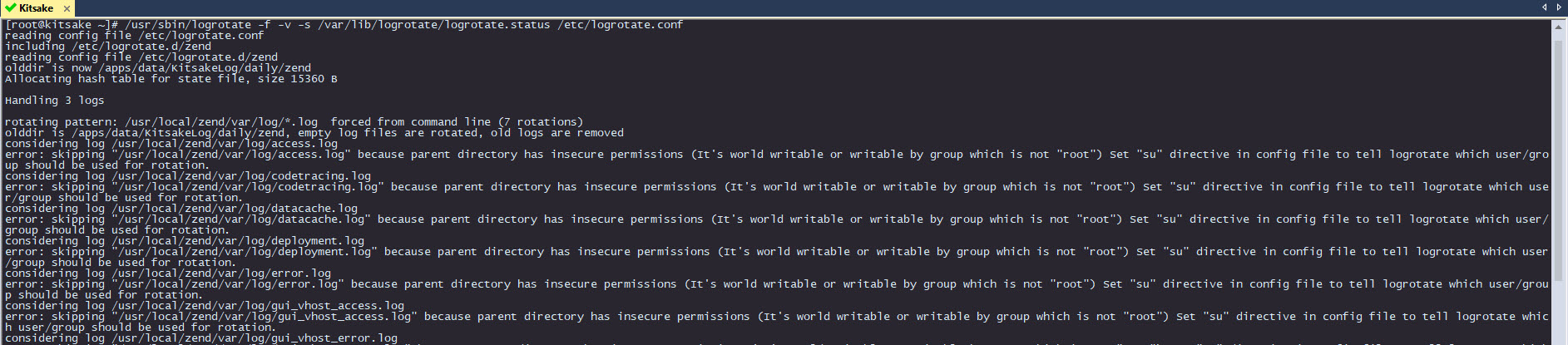This screenshot has width=1568, height=345.
Task: Click the root@kitsake logrotate command line
Action: [x=344, y=25]
